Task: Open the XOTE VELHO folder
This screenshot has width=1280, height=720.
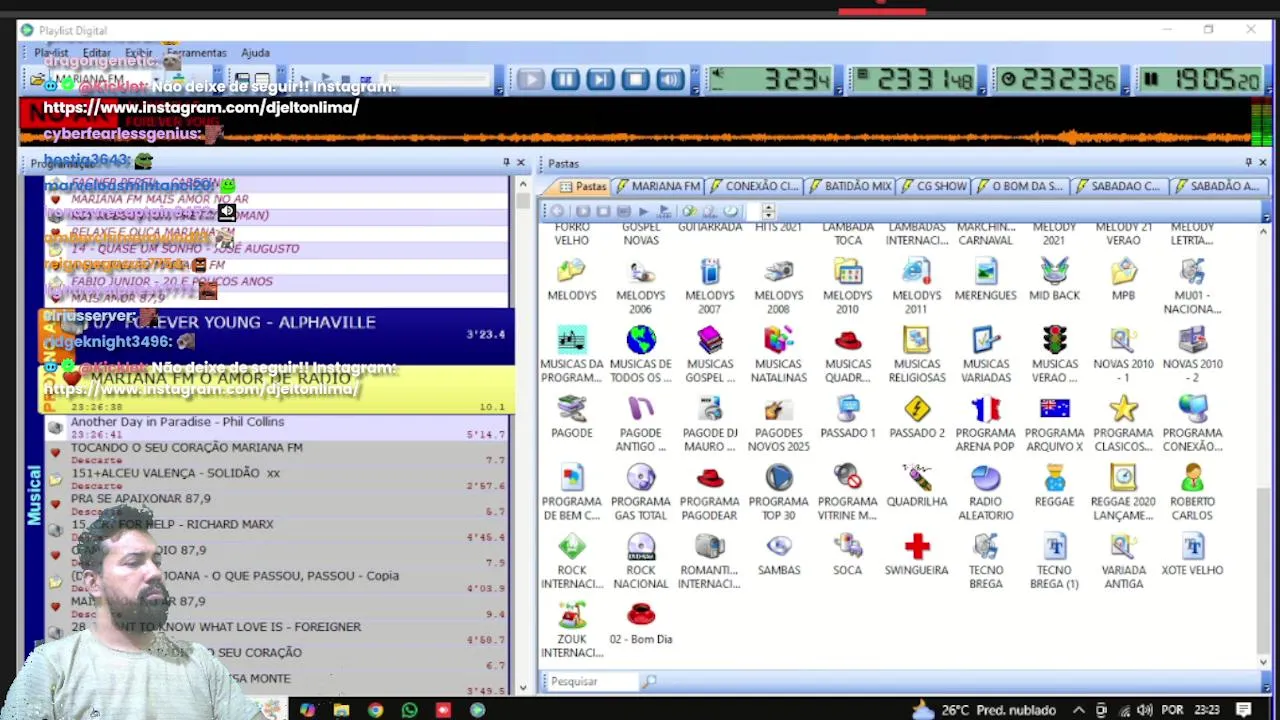Action: [x=1193, y=556]
